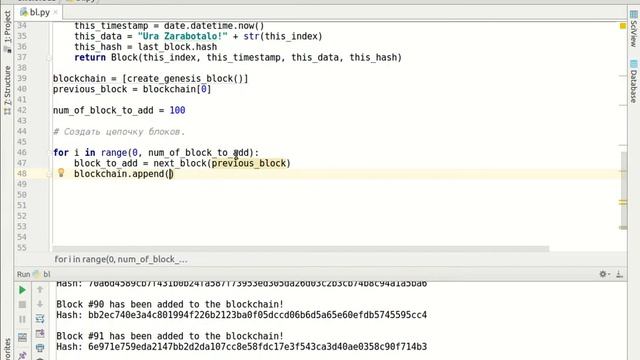The width and height of the screenshot is (640, 360).
Task: Pause the output with the pause icon
Action: click(x=22, y=319)
